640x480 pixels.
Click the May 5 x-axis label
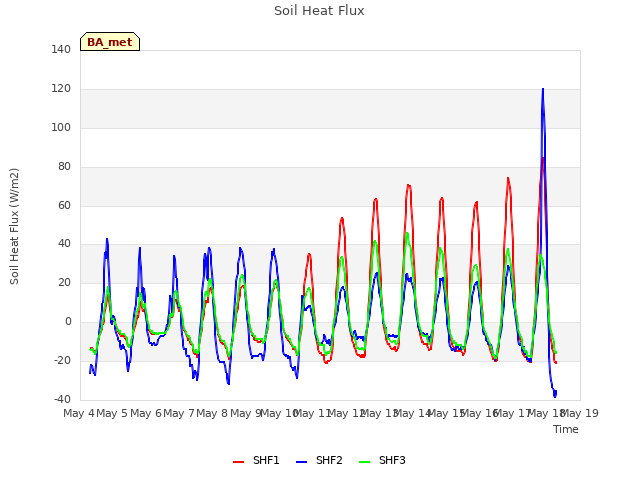tap(112, 413)
